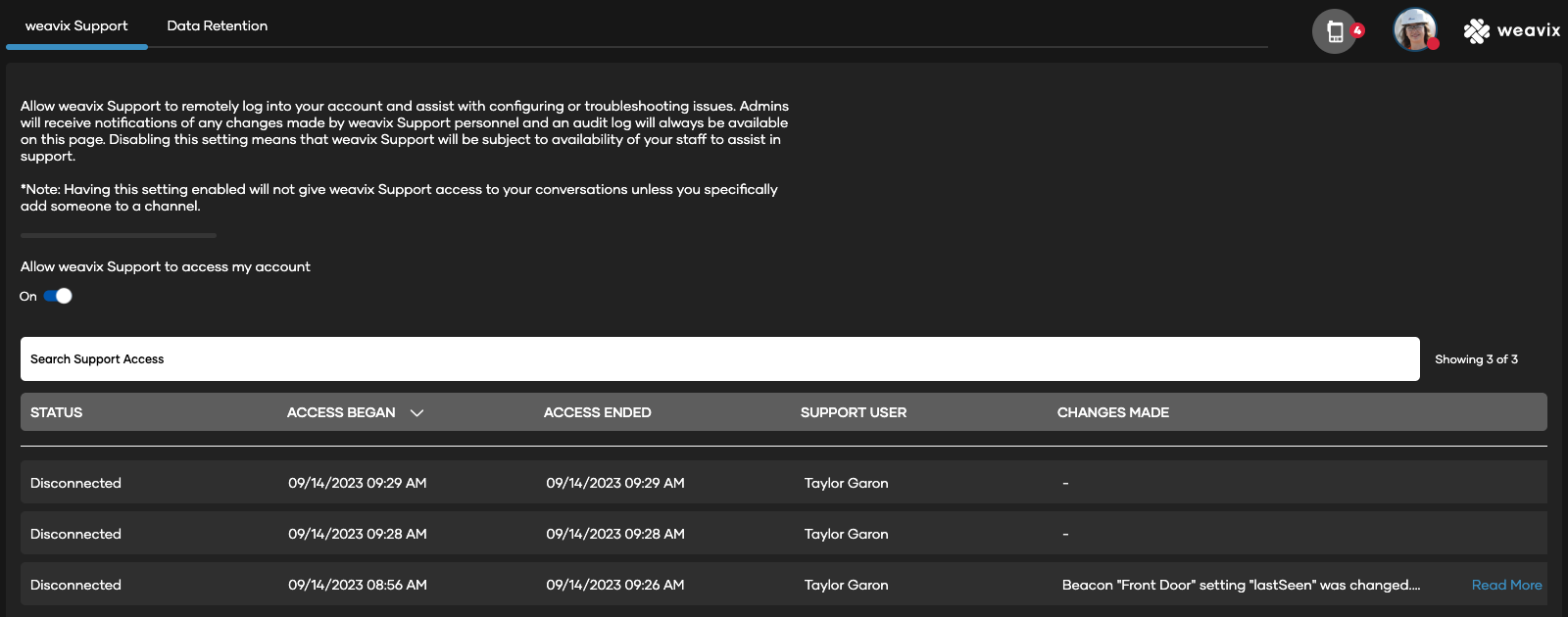This screenshot has width=1568, height=617.
Task: Click the SUPPORT USER column header
Action: pos(854,412)
